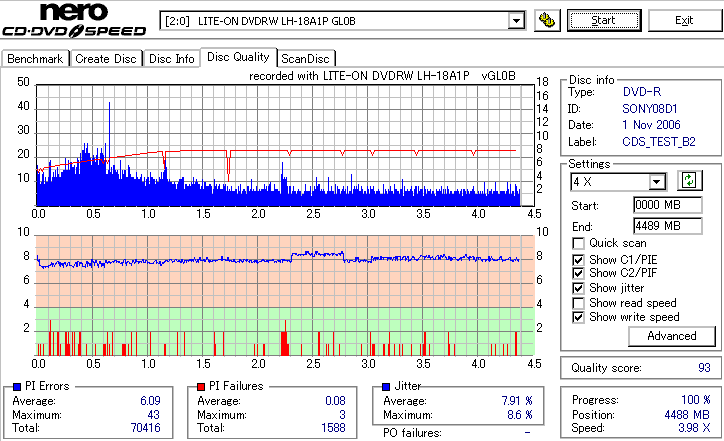Click the date value 1 Nov 2006
Screen dimensions: 724x441
tap(651, 125)
